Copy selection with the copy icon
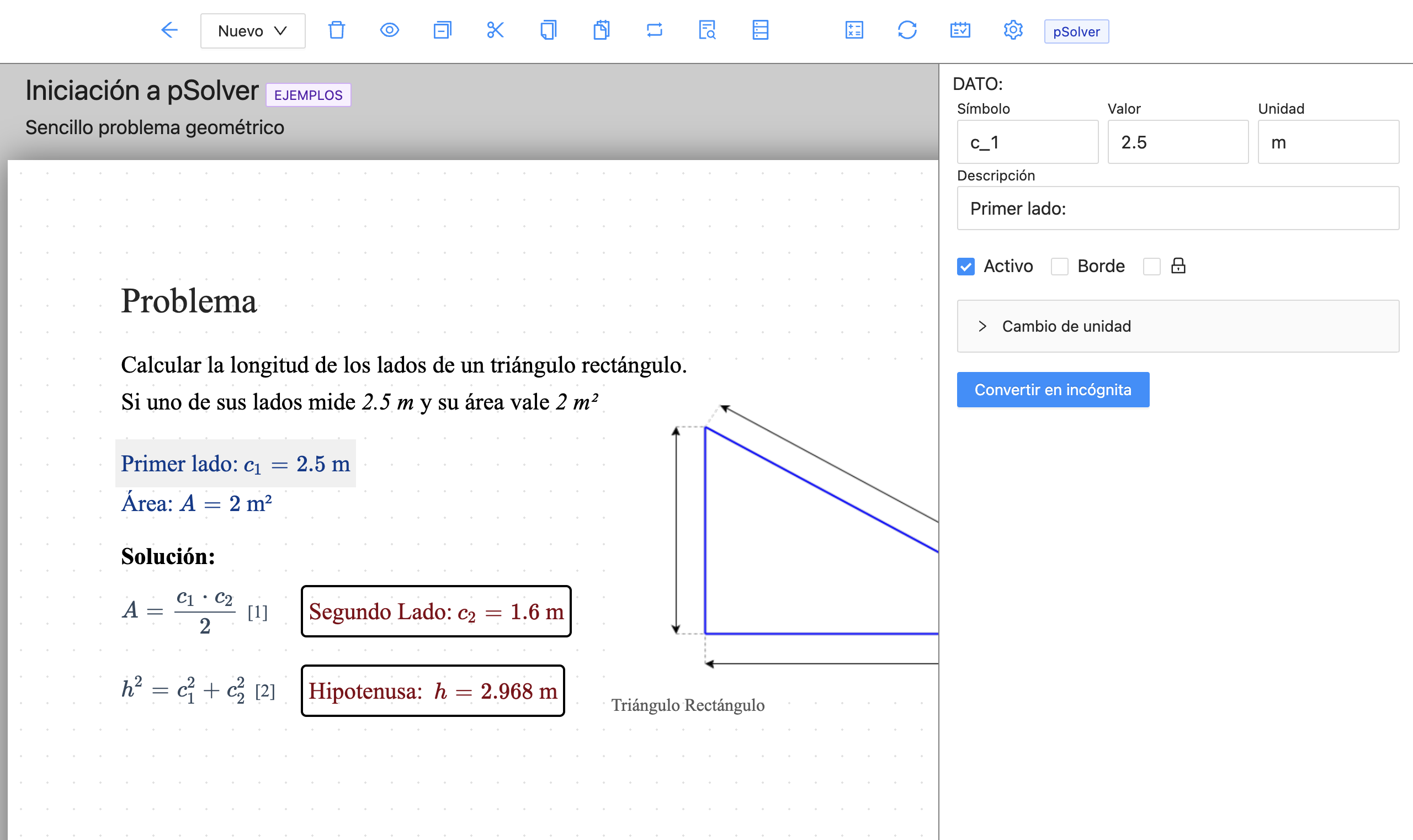This screenshot has height=840, width=1413. (548, 30)
